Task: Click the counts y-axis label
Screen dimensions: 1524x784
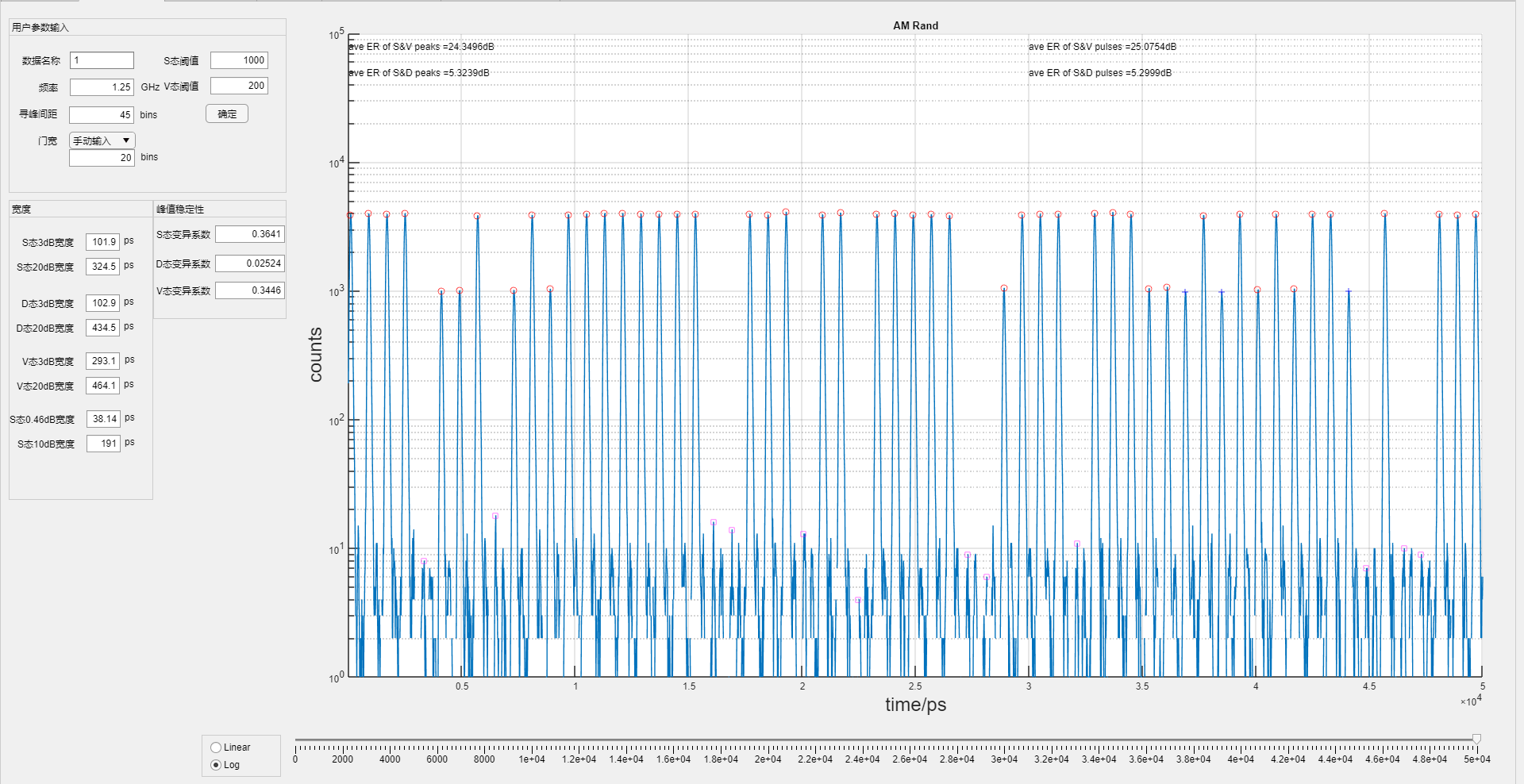Action: (316, 355)
